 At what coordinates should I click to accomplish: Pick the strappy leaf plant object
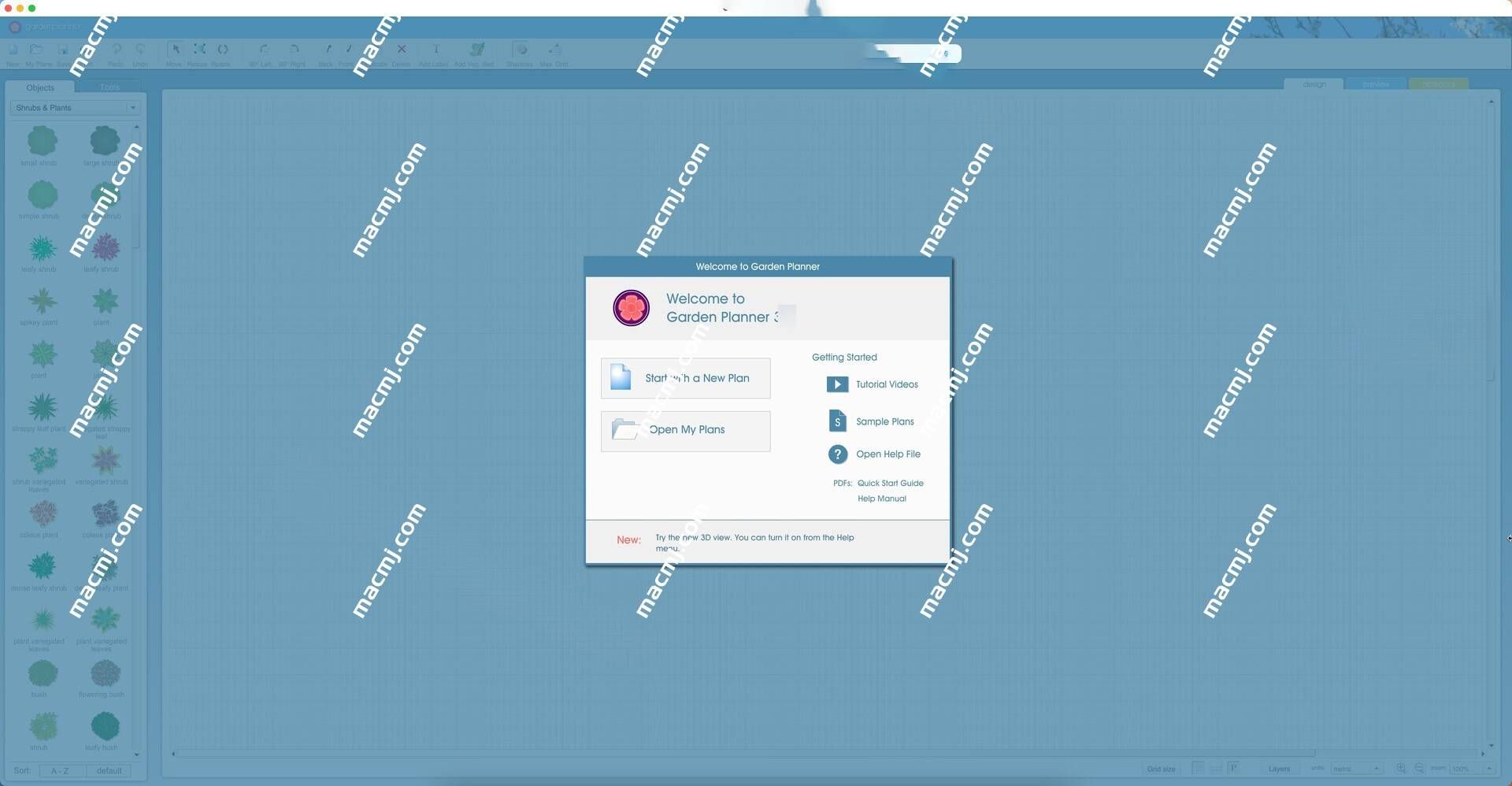pos(43,407)
